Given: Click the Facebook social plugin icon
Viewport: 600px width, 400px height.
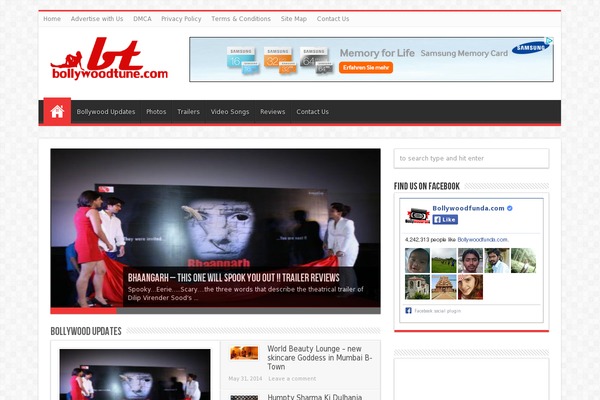Looking at the screenshot, I should (x=408, y=310).
